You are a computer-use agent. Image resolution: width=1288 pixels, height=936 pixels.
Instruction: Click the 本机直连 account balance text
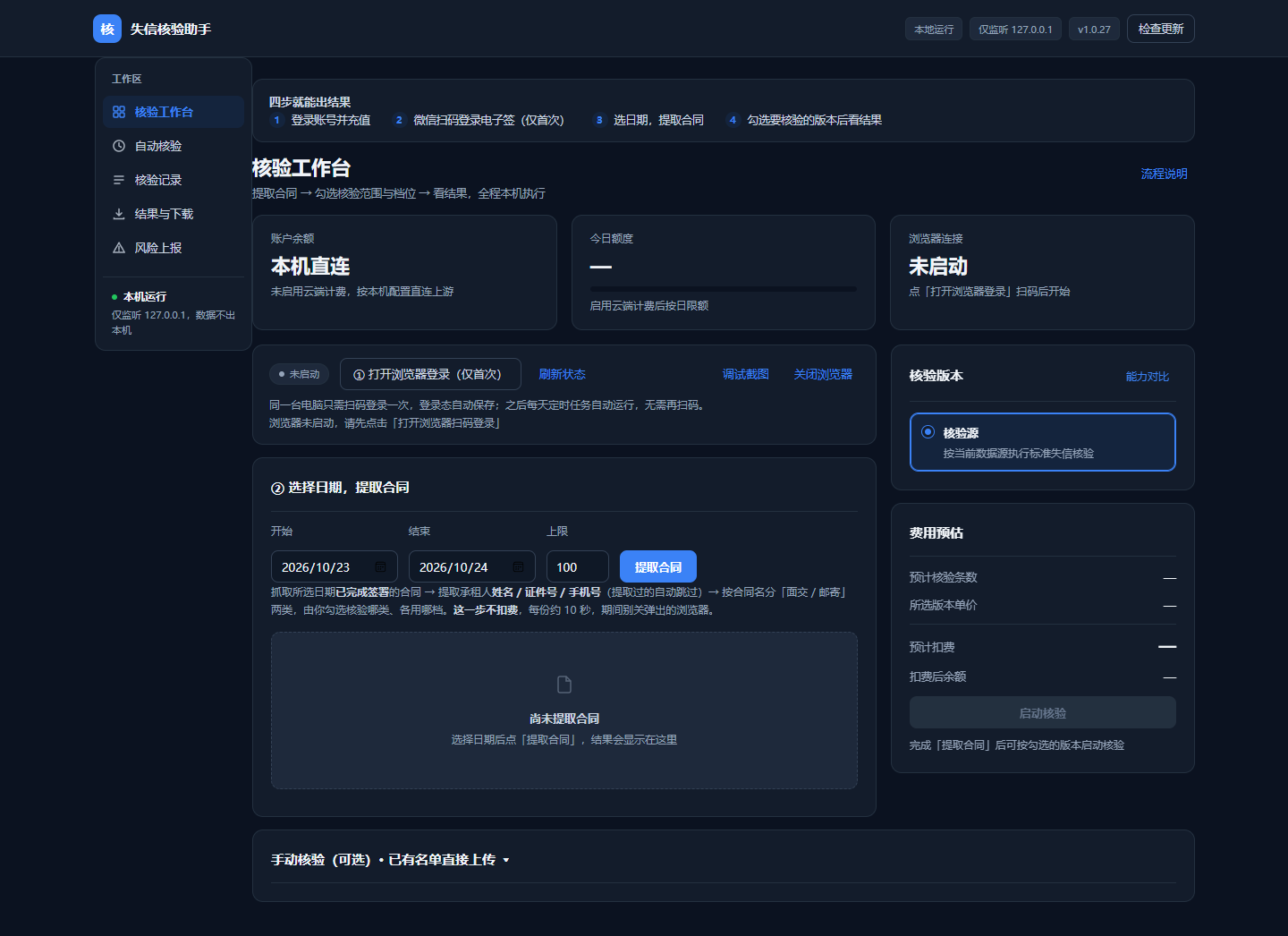click(x=310, y=267)
